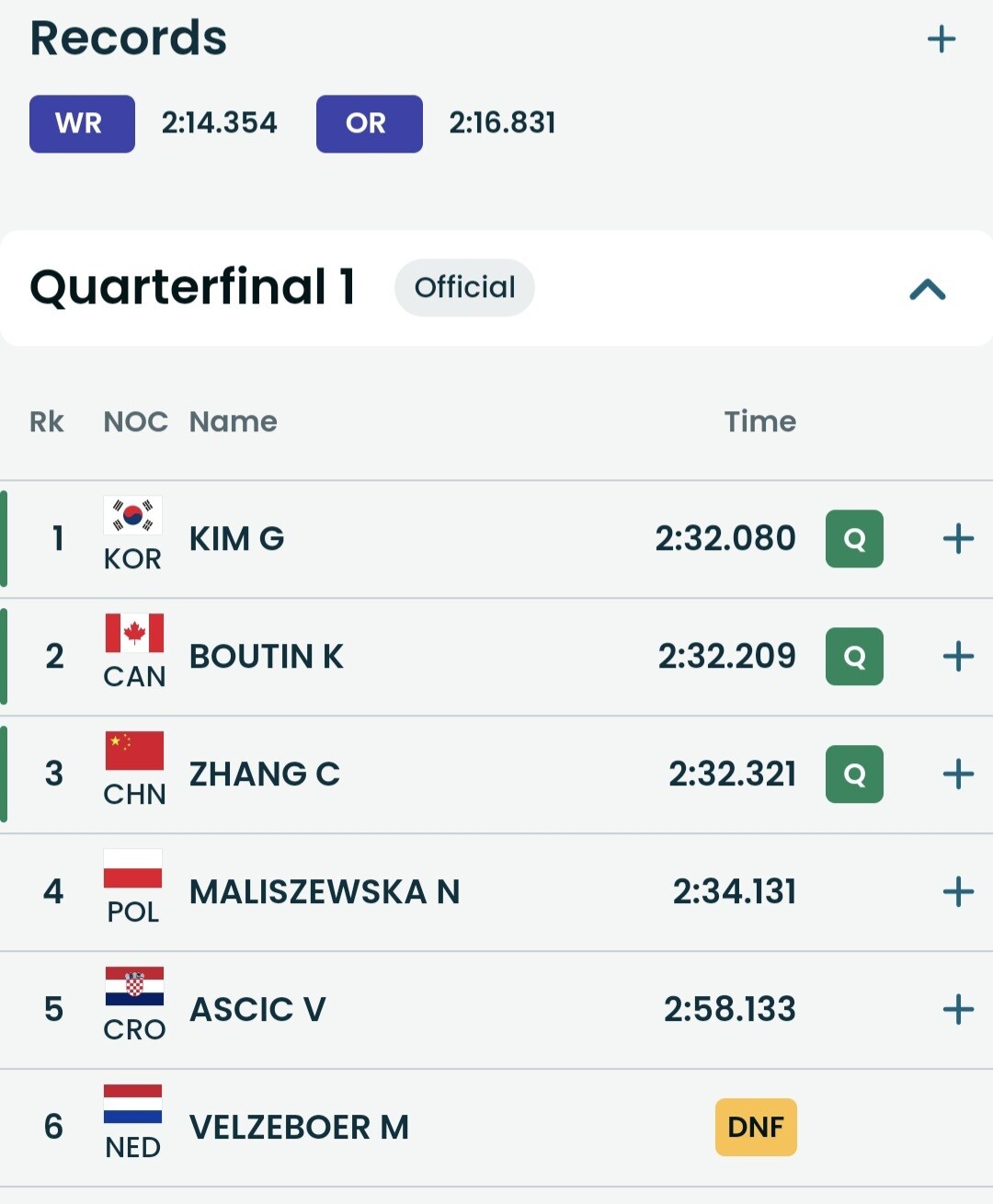Screen dimensions: 993x1204
Task: Click the Official status badge
Action: point(464,288)
